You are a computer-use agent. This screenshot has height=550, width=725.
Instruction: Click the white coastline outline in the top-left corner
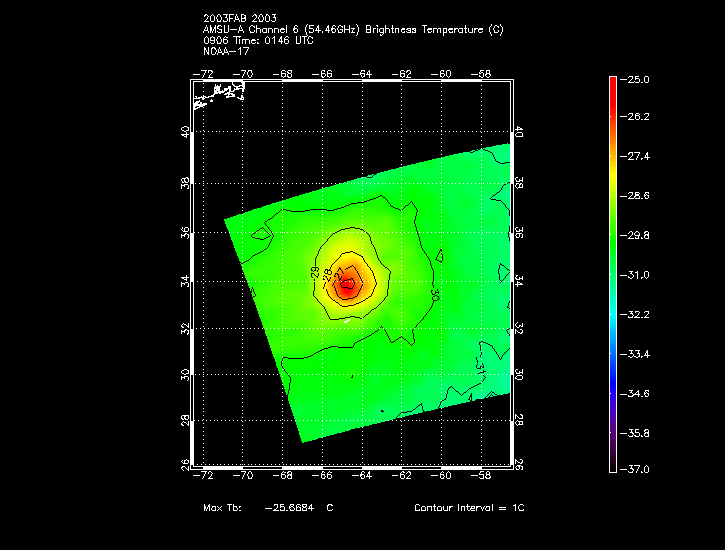[222, 95]
